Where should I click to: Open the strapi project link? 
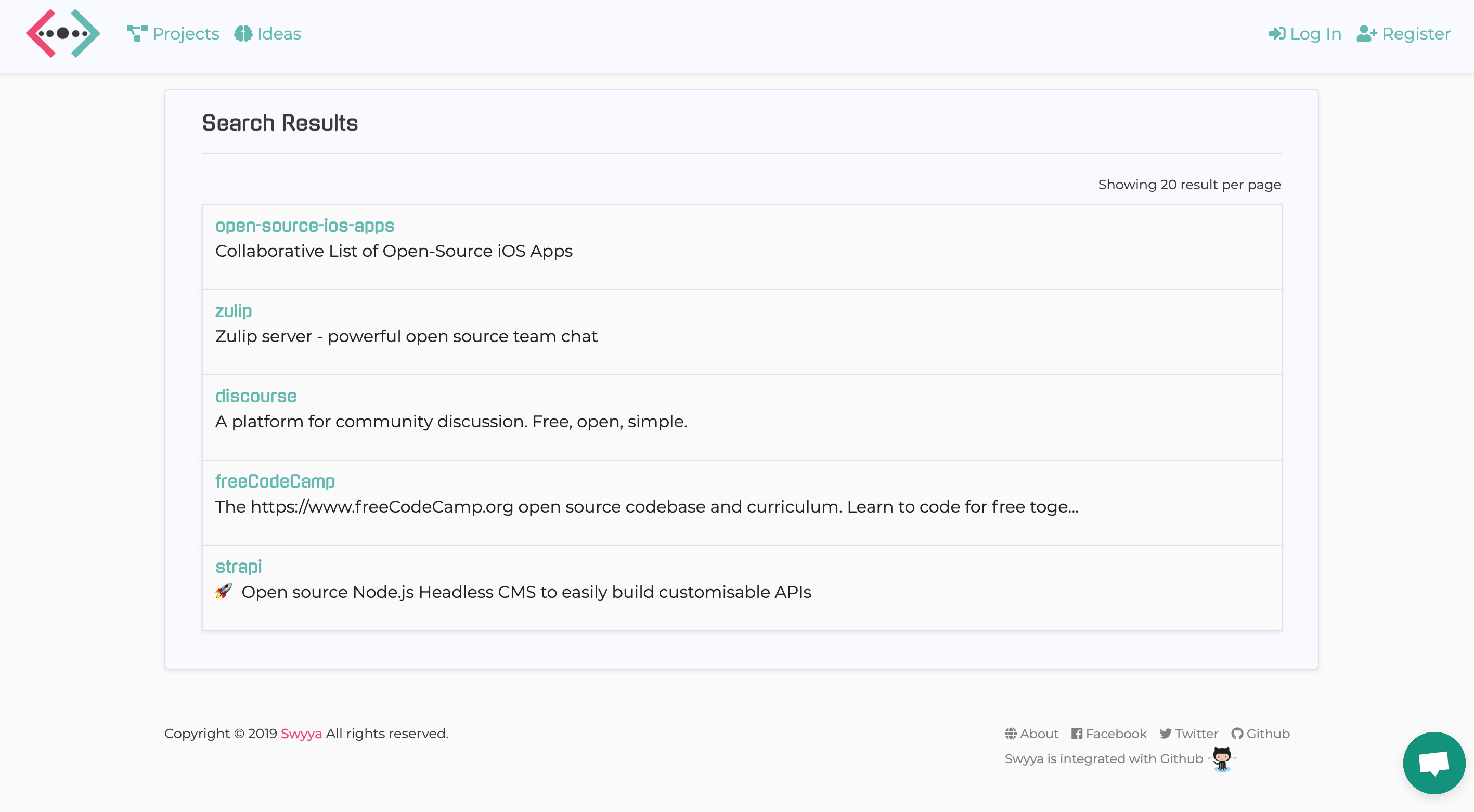(x=239, y=567)
